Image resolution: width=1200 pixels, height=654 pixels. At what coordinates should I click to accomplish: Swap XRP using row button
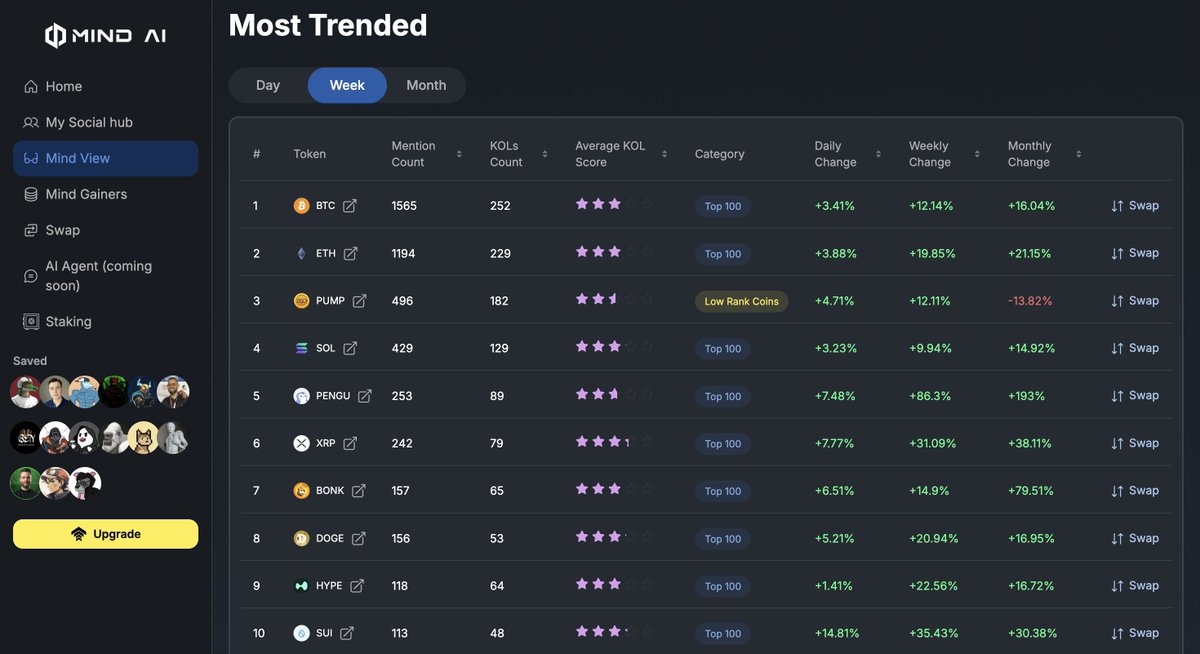point(1135,444)
